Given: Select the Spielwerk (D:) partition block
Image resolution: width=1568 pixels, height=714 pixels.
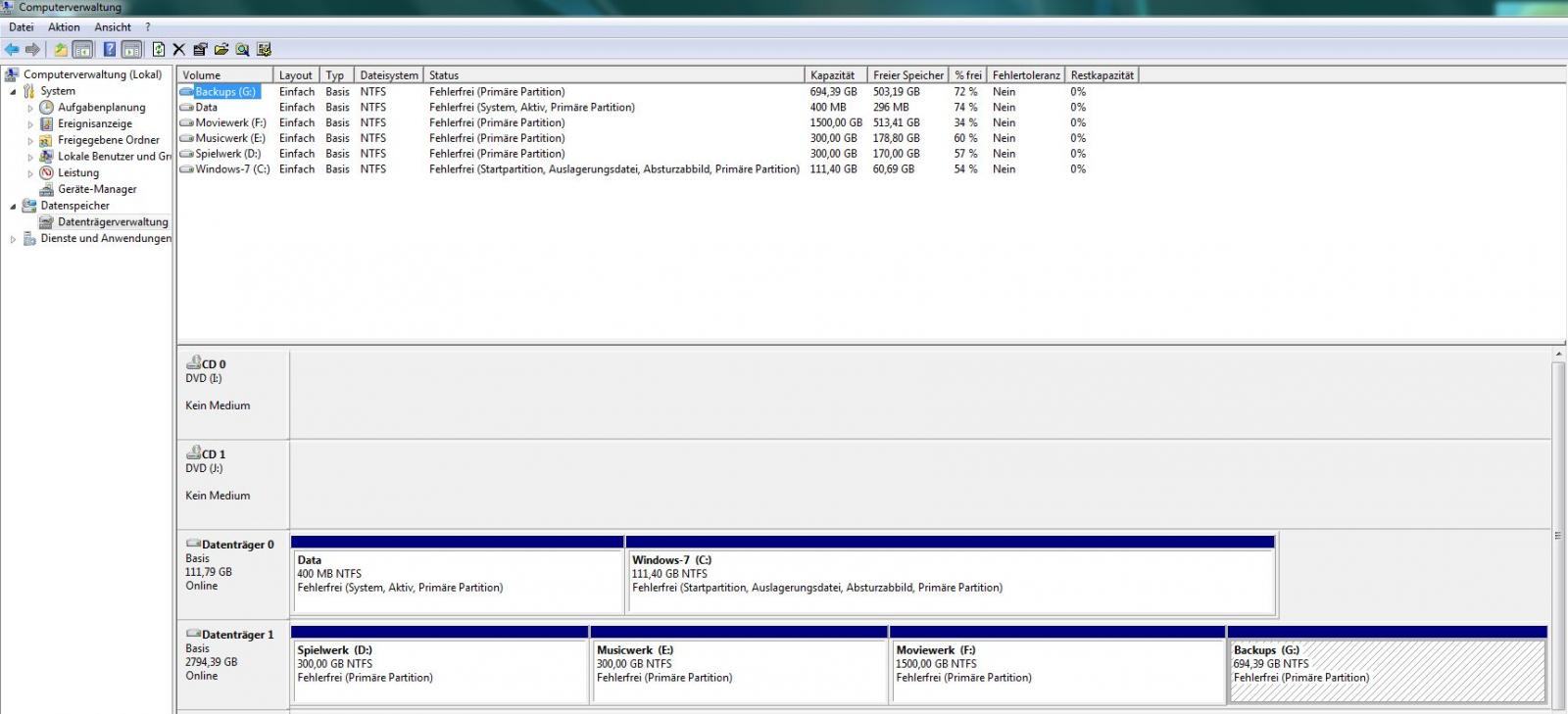Looking at the screenshot, I should (x=440, y=665).
